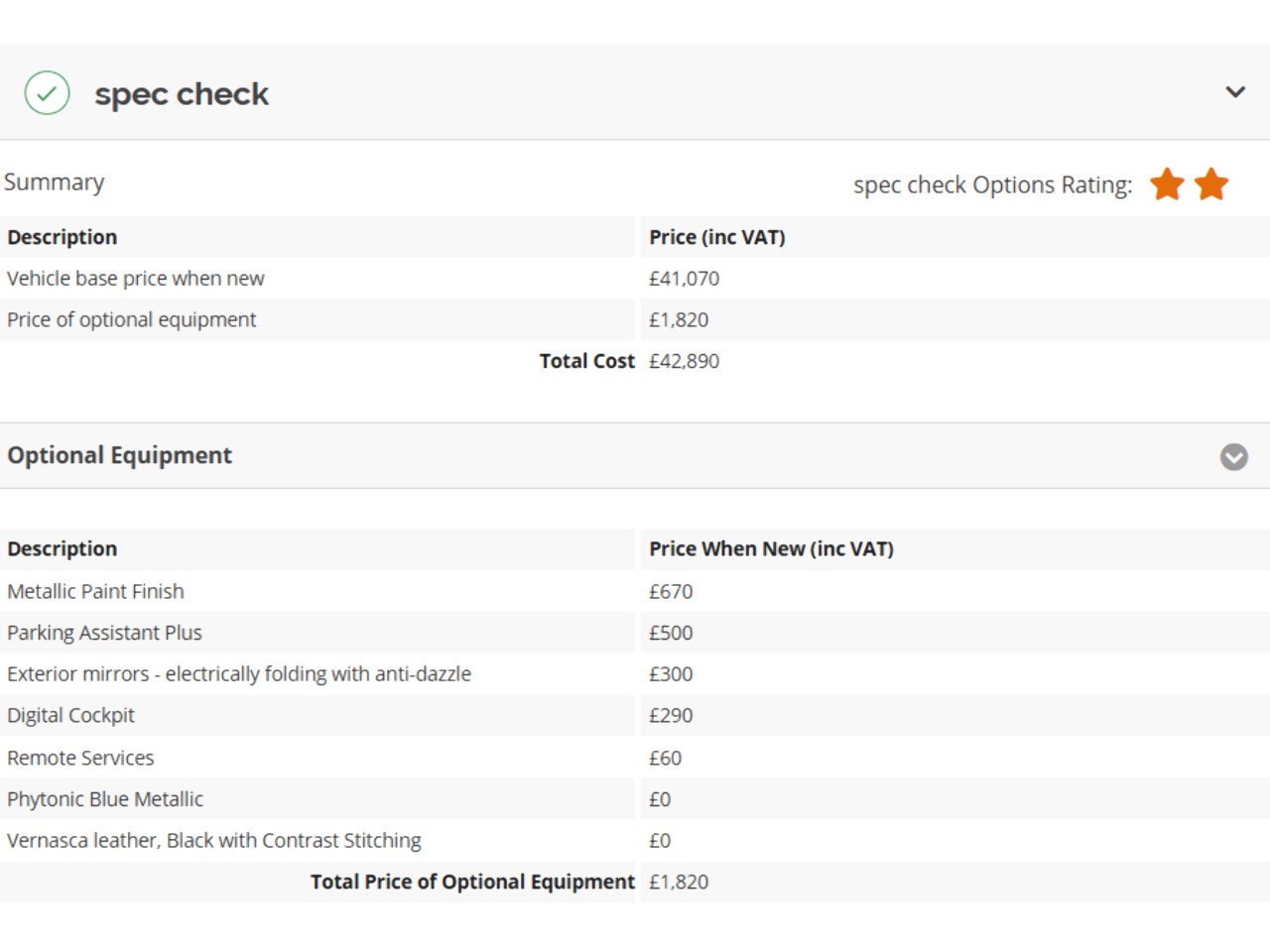The image size is (1270, 952).
Task: Click the Total Cost £42,890 value
Action: (685, 361)
